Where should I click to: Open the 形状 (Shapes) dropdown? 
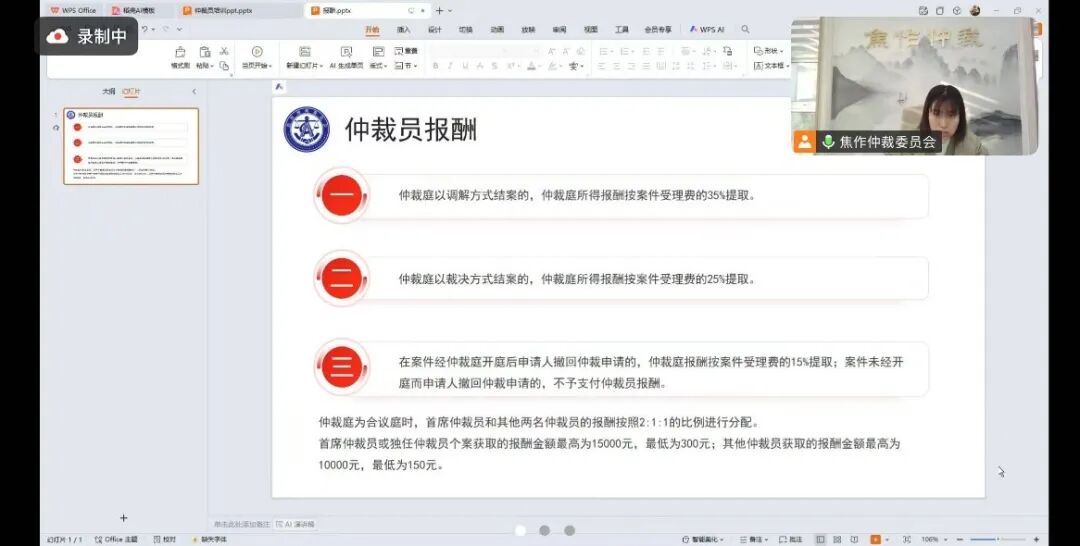point(769,51)
